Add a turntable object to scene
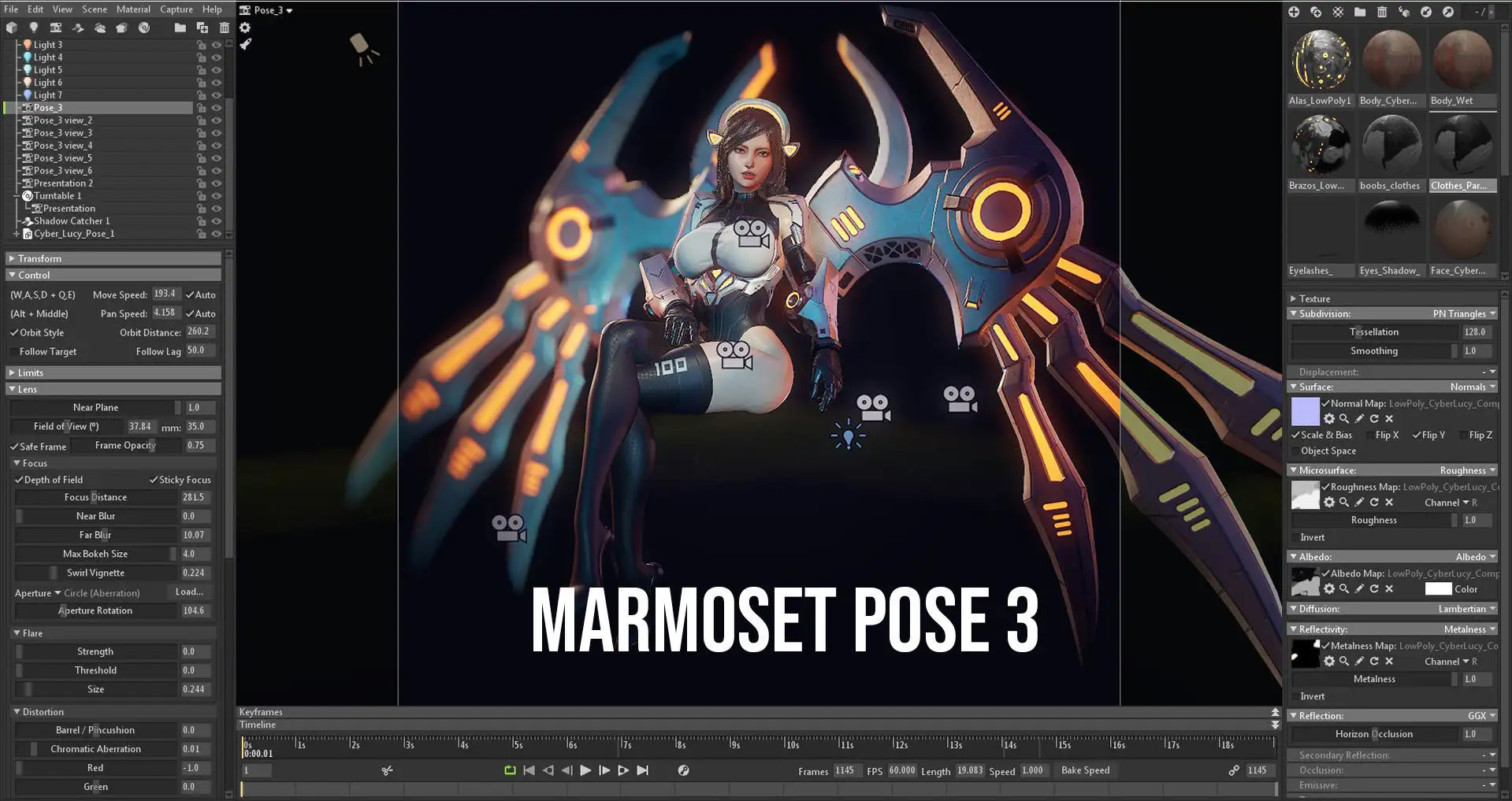Viewport: 1512px width, 801px height. [x=144, y=28]
